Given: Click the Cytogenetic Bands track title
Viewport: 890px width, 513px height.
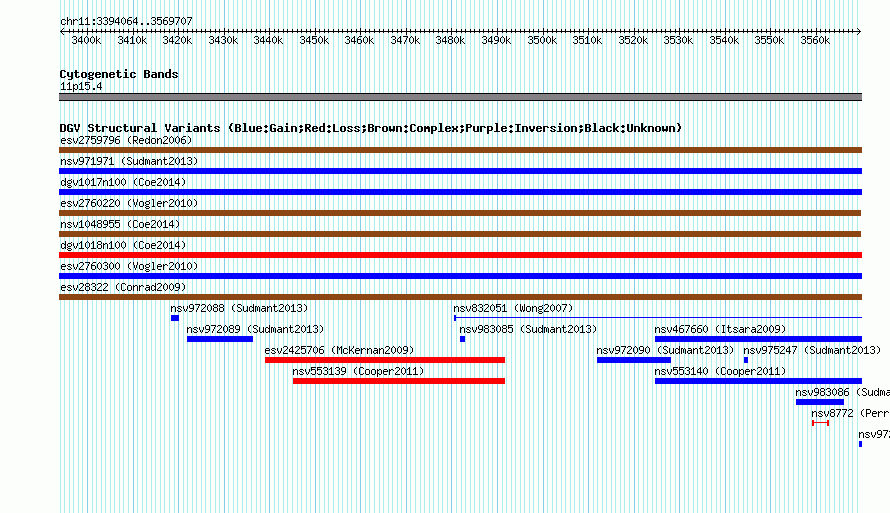Looking at the screenshot, I should [119, 74].
